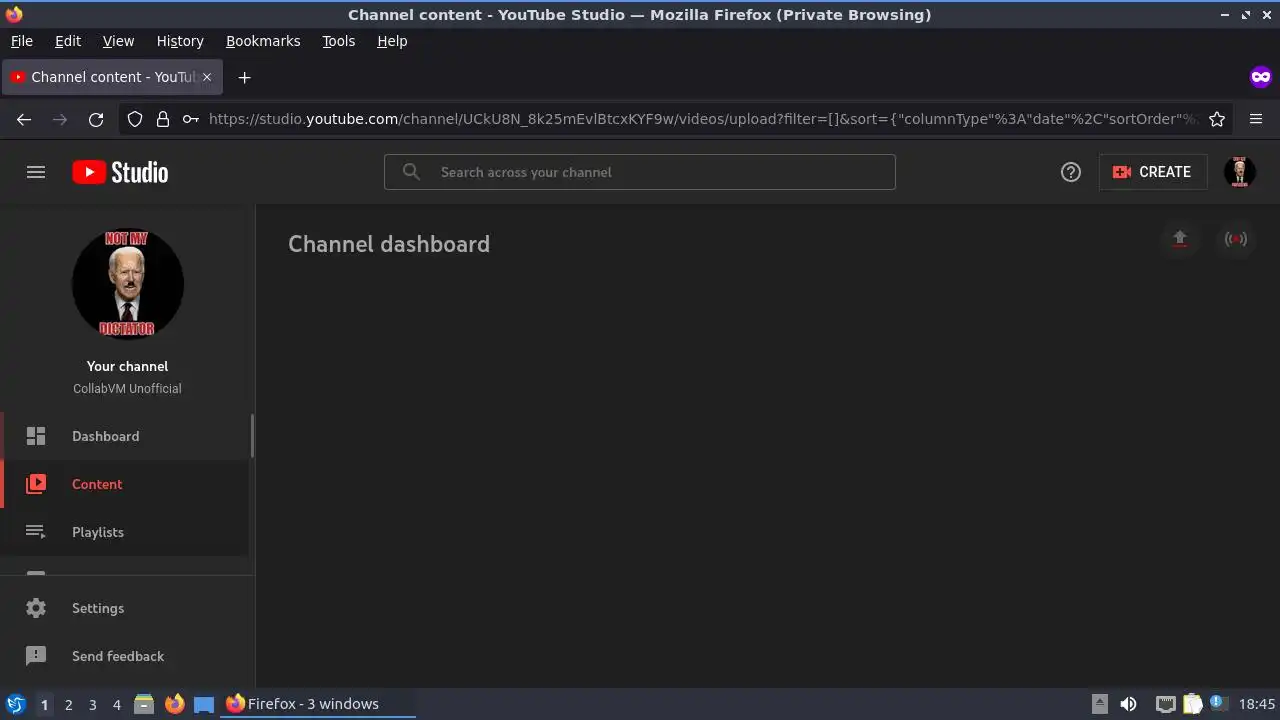Click the Content video library icon
Image resolution: width=1280 pixels, height=720 pixels.
(x=36, y=484)
